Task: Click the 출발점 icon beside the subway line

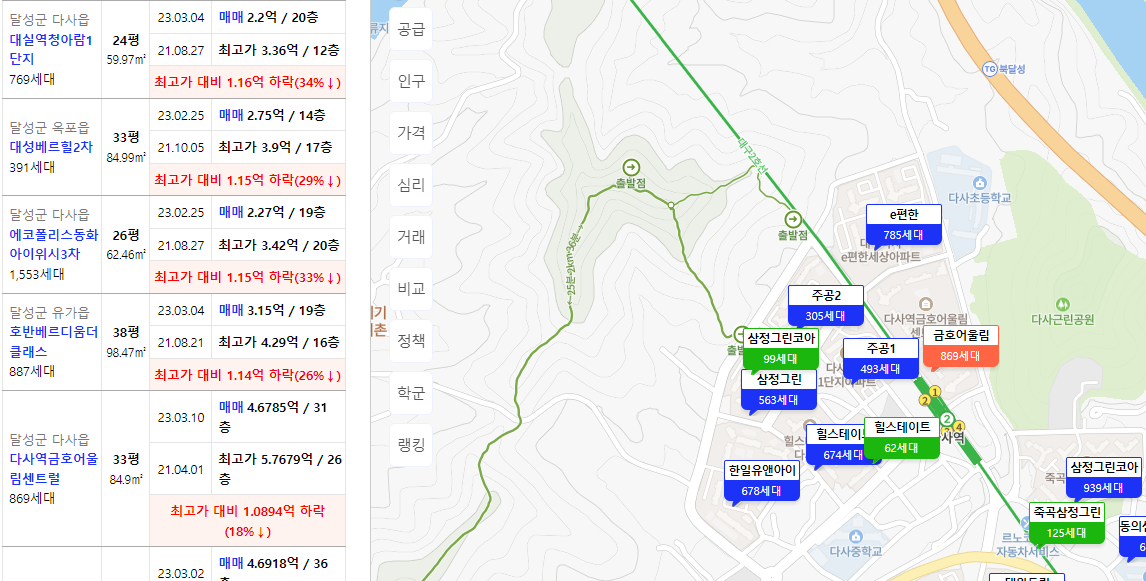Action: click(x=793, y=219)
